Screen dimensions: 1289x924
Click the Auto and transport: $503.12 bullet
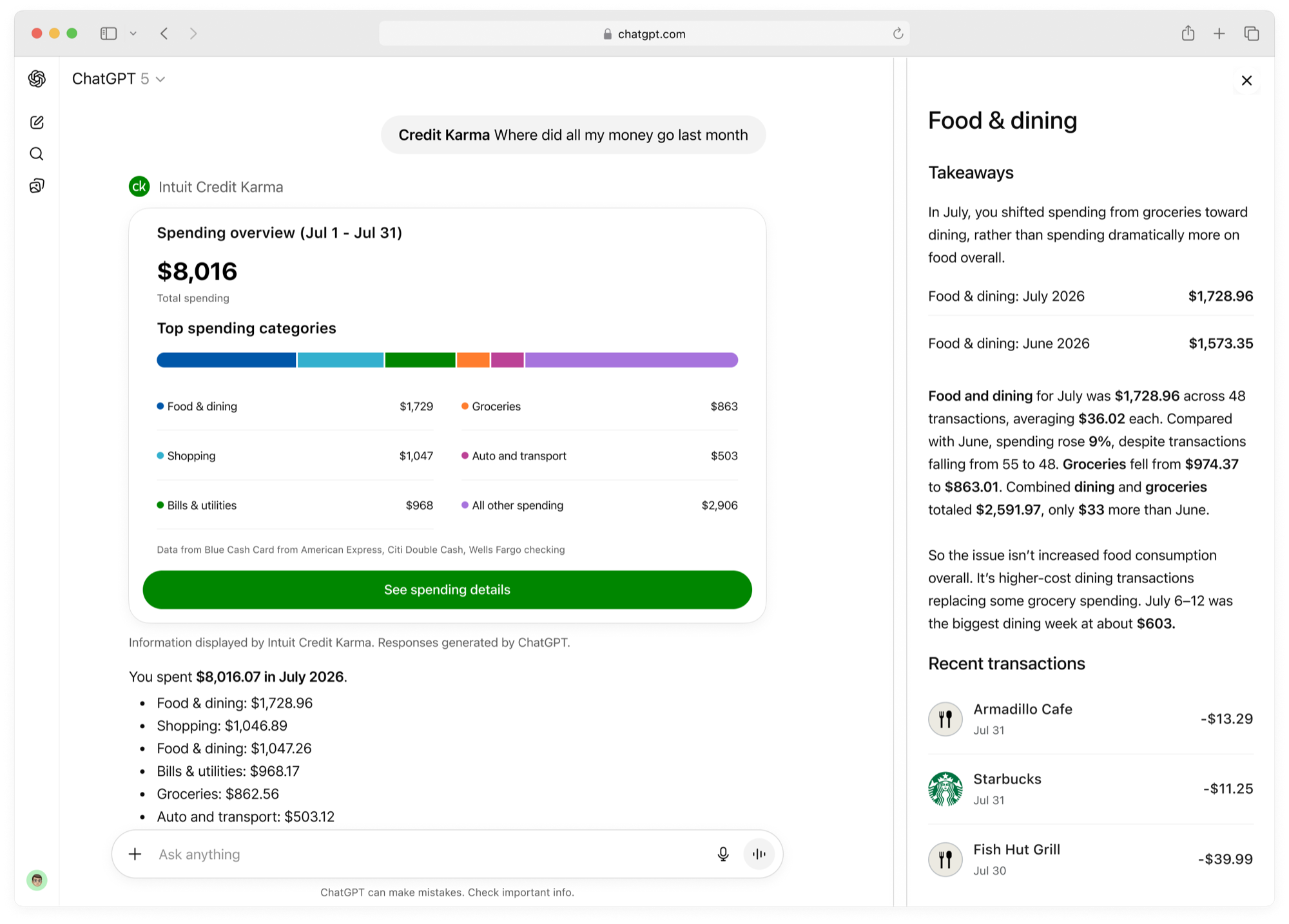click(x=246, y=817)
